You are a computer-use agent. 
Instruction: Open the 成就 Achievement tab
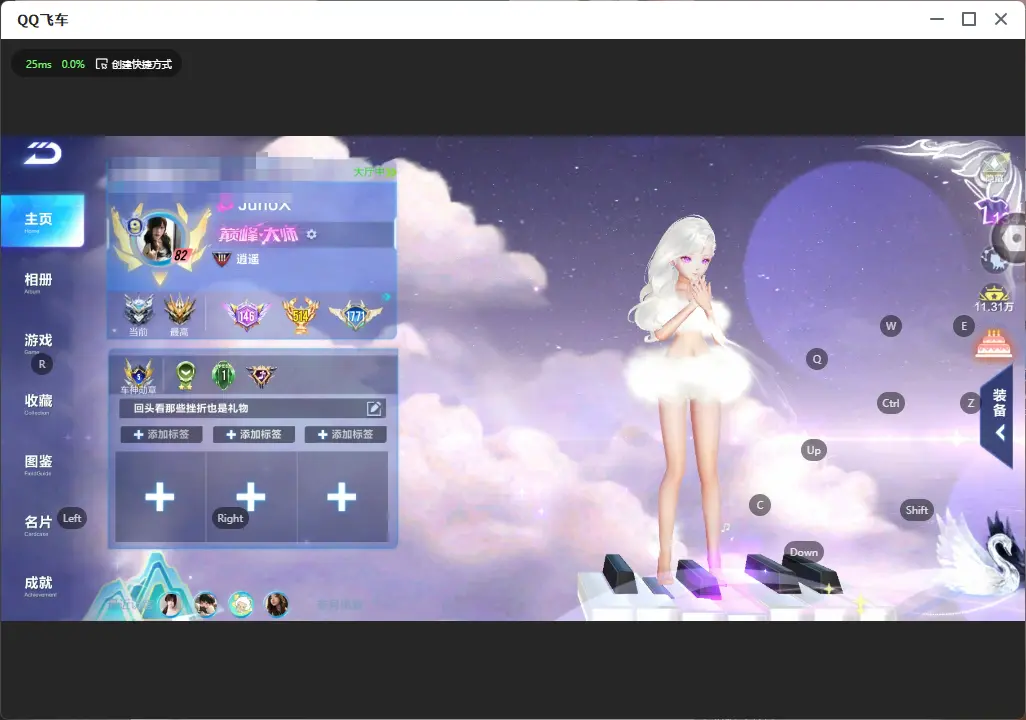[x=39, y=585]
